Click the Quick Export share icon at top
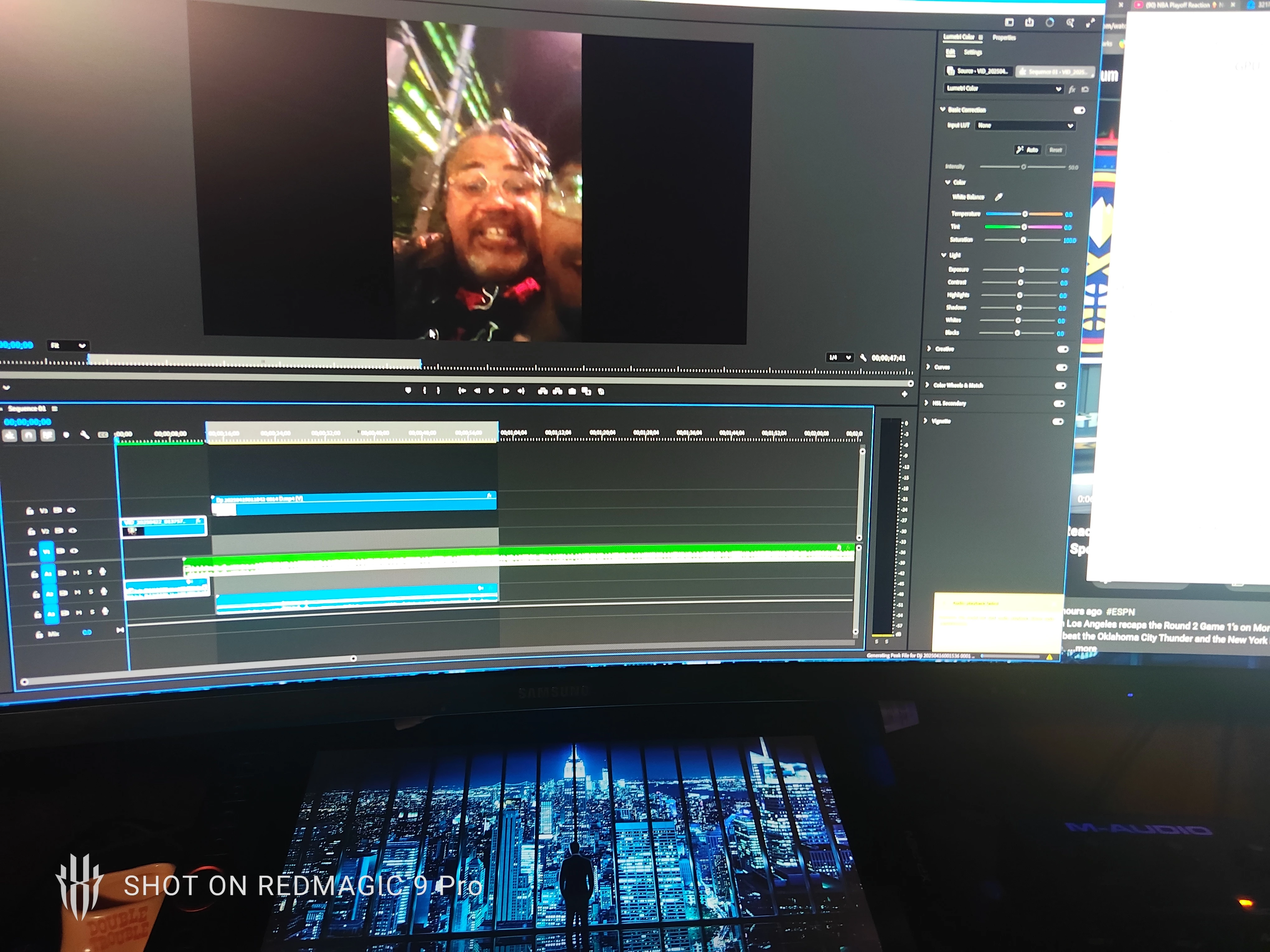Screen dimensions: 1270x952 point(1029,22)
